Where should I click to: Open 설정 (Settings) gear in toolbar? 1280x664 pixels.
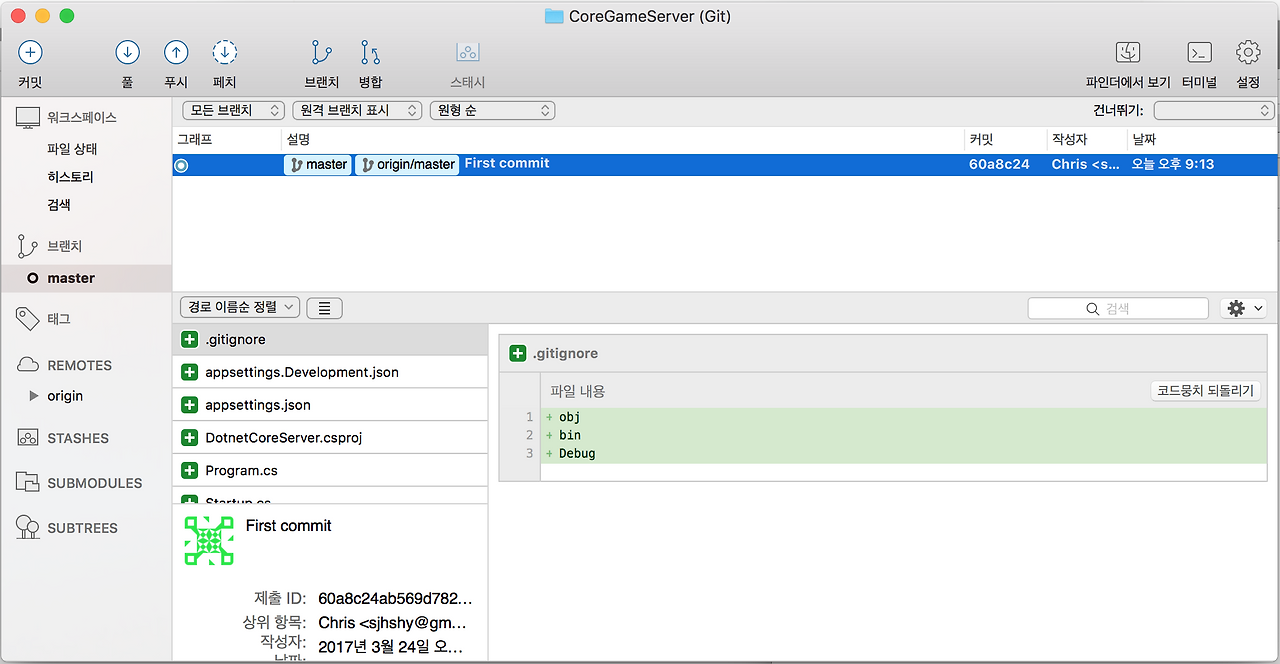coord(1247,52)
